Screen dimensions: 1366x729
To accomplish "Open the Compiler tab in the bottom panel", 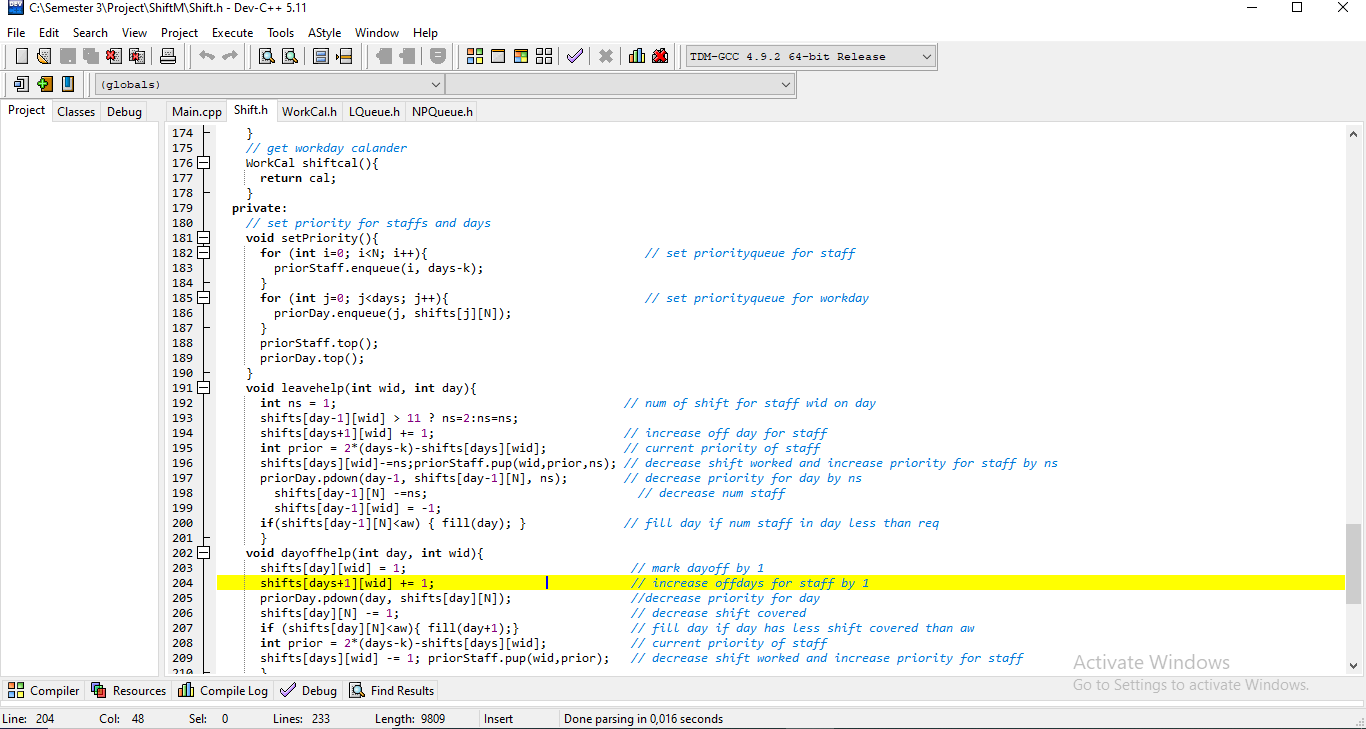I will pos(44,690).
